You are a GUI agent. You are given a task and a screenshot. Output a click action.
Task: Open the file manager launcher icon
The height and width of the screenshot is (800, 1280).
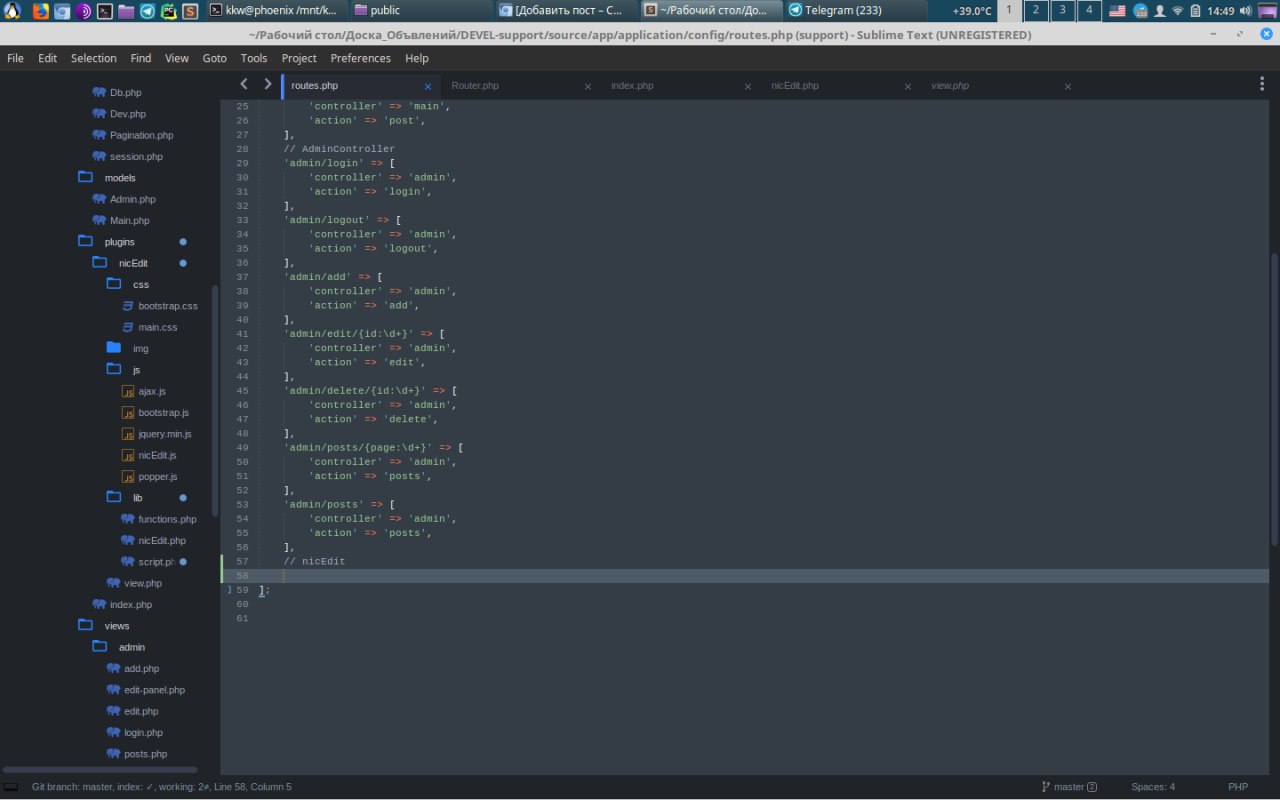126,11
